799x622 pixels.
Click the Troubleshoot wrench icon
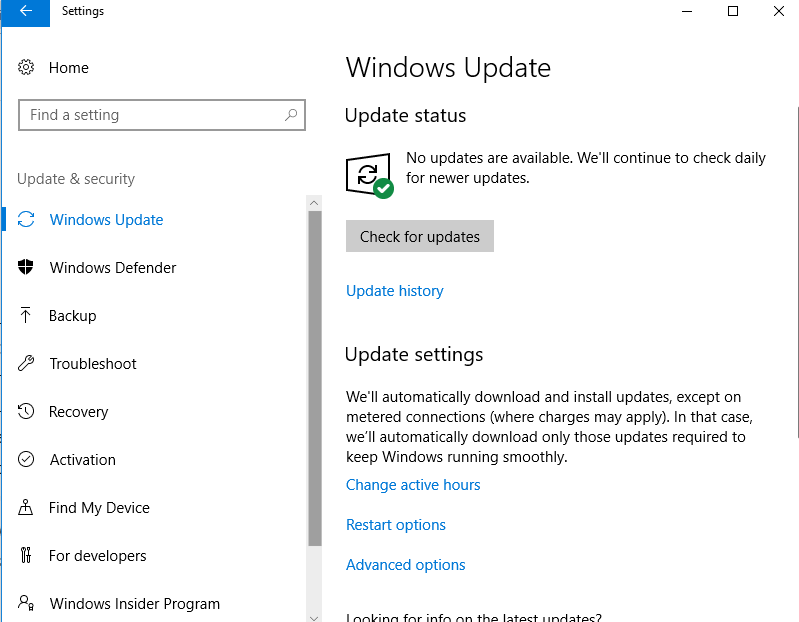click(26, 363)
